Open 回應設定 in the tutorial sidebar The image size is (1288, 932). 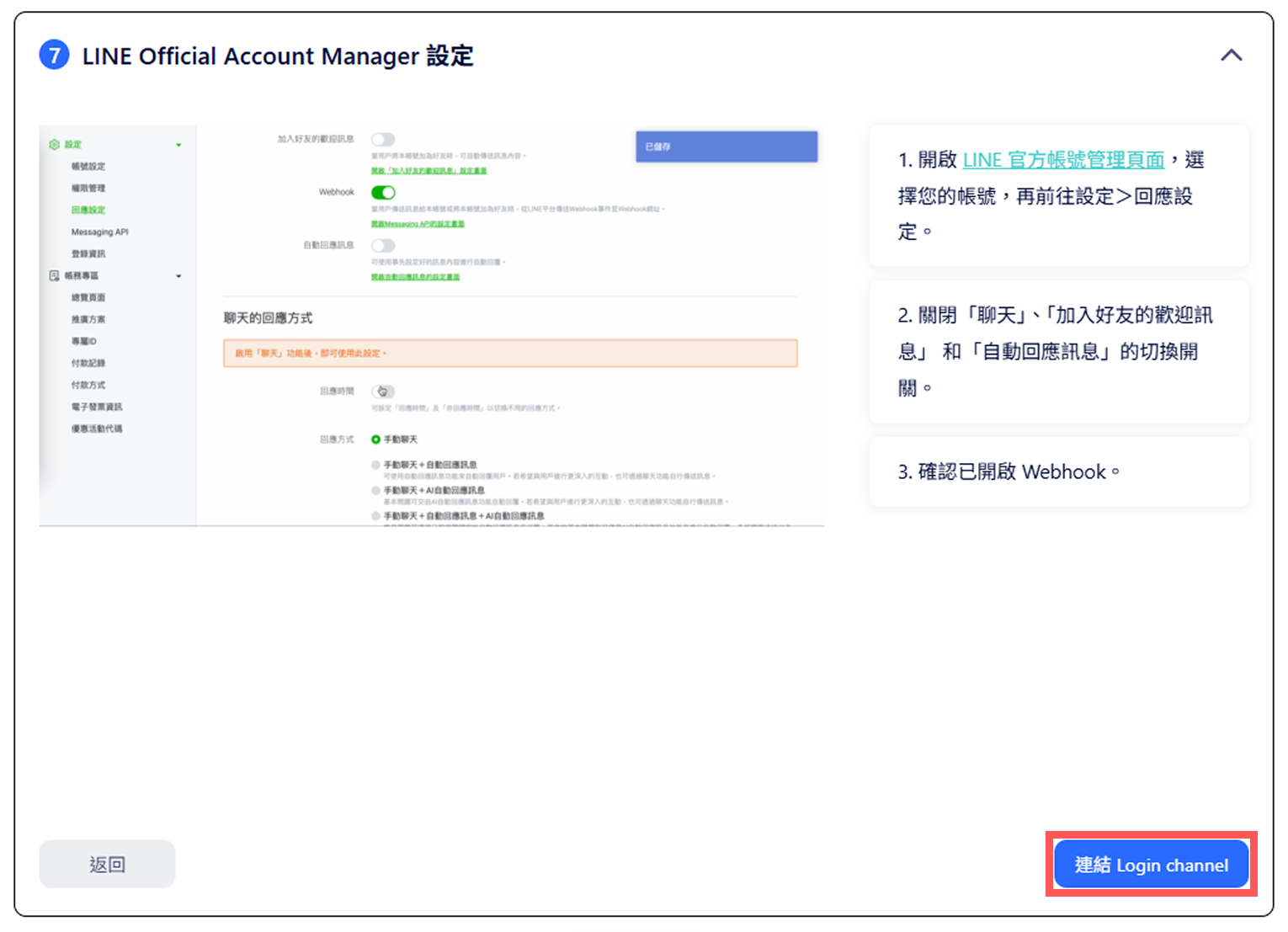(x=88, y=210)
